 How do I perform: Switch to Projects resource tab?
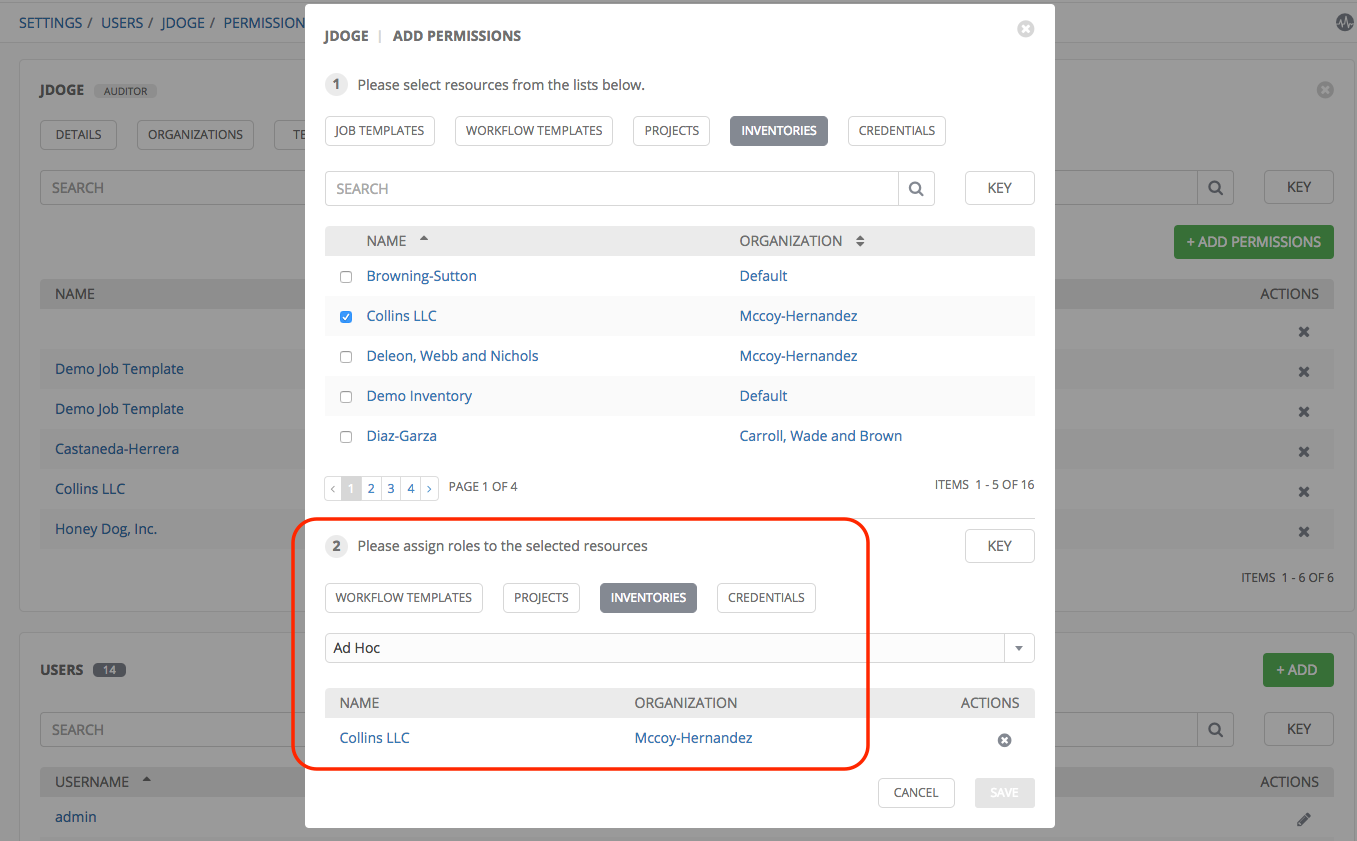[x=672, y=131]
